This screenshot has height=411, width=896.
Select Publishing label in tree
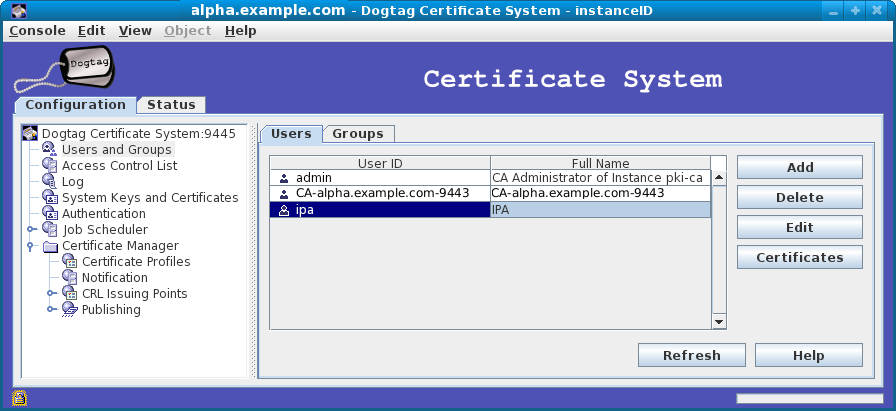click(111, 310)
